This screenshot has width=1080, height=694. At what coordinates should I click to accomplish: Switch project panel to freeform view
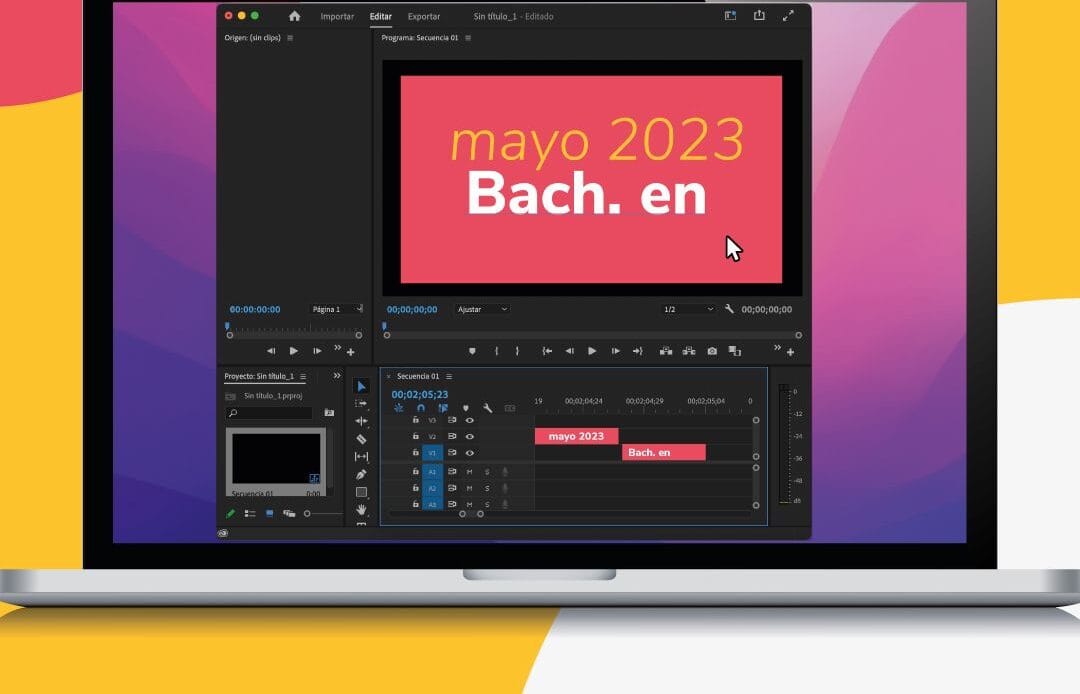[289, 514]
